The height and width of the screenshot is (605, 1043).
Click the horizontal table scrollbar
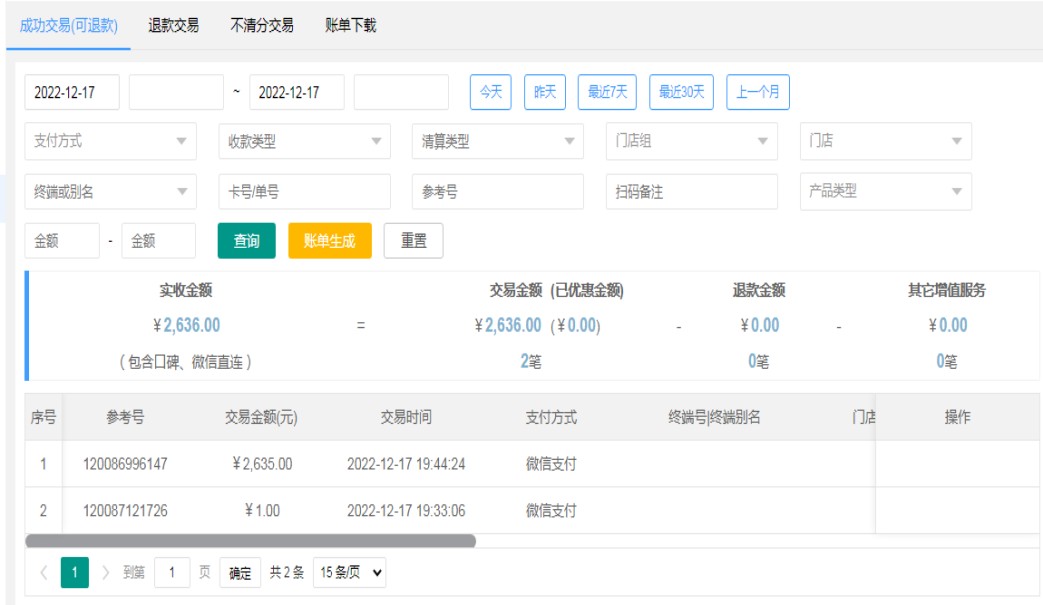pyautogui.click(x=250, y=541)
